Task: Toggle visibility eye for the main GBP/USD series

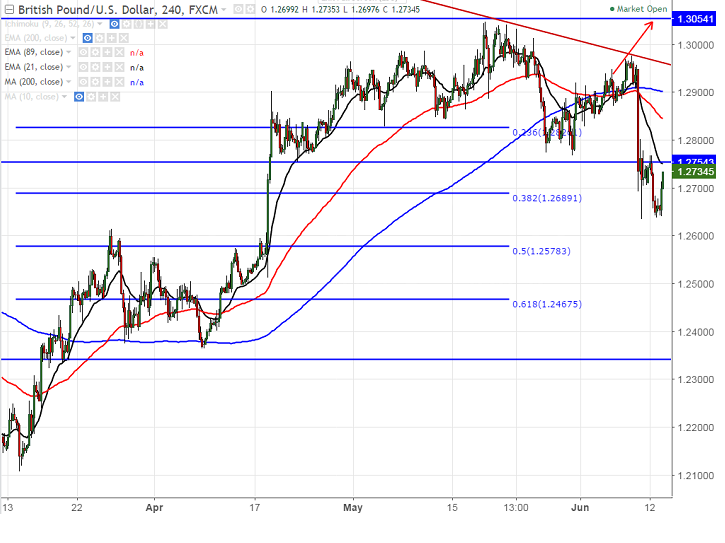Action: (x=238, y=9)
